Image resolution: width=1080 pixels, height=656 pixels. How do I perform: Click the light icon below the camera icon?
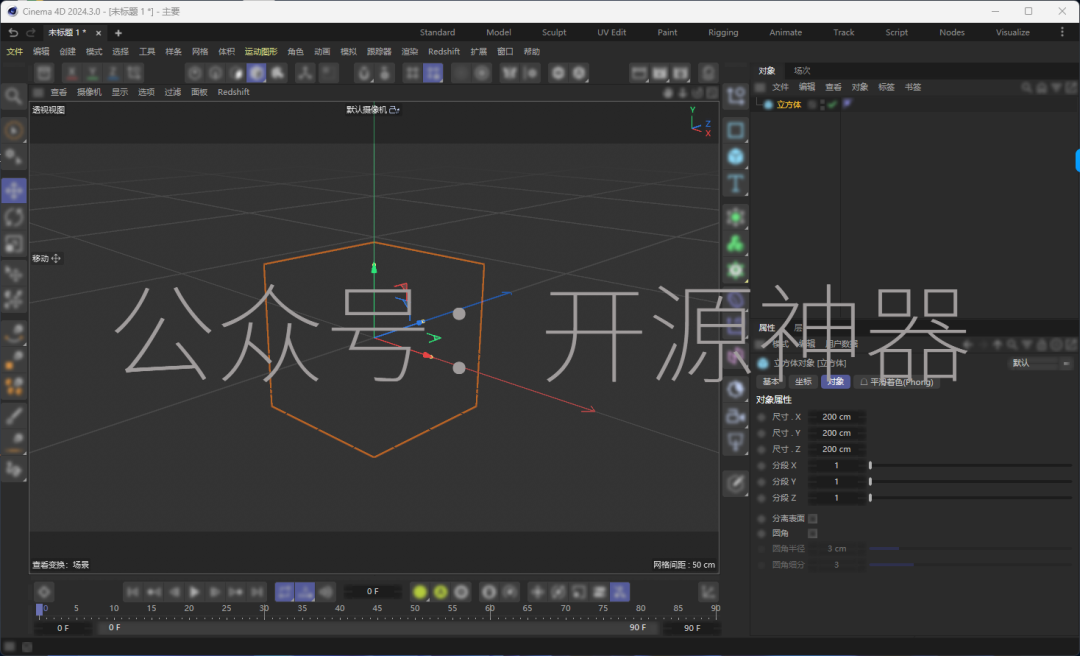point(736,442)
